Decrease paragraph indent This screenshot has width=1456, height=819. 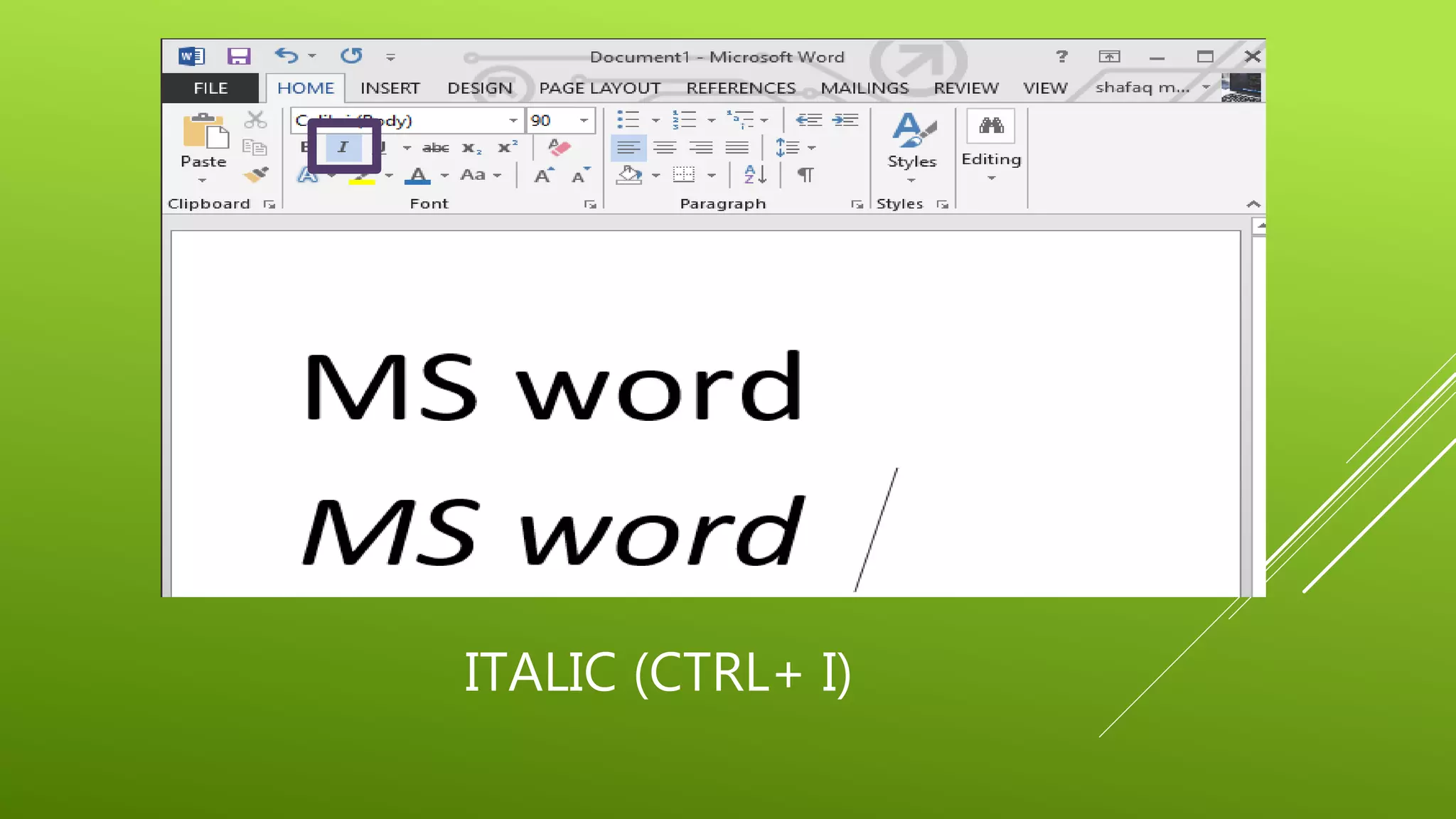pyautogui.click(x=808, y=120)
